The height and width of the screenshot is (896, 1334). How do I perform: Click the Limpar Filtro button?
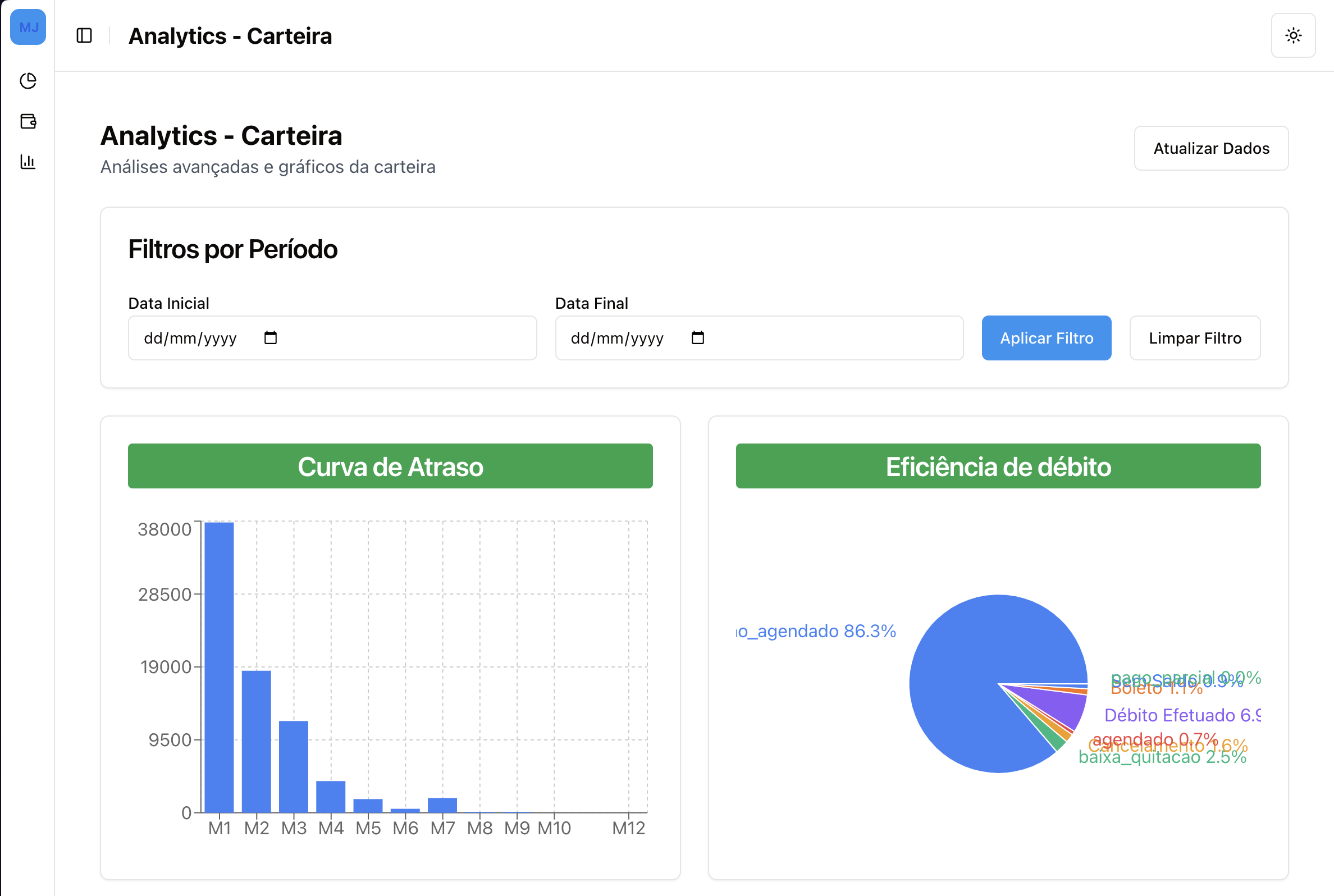1195,338
